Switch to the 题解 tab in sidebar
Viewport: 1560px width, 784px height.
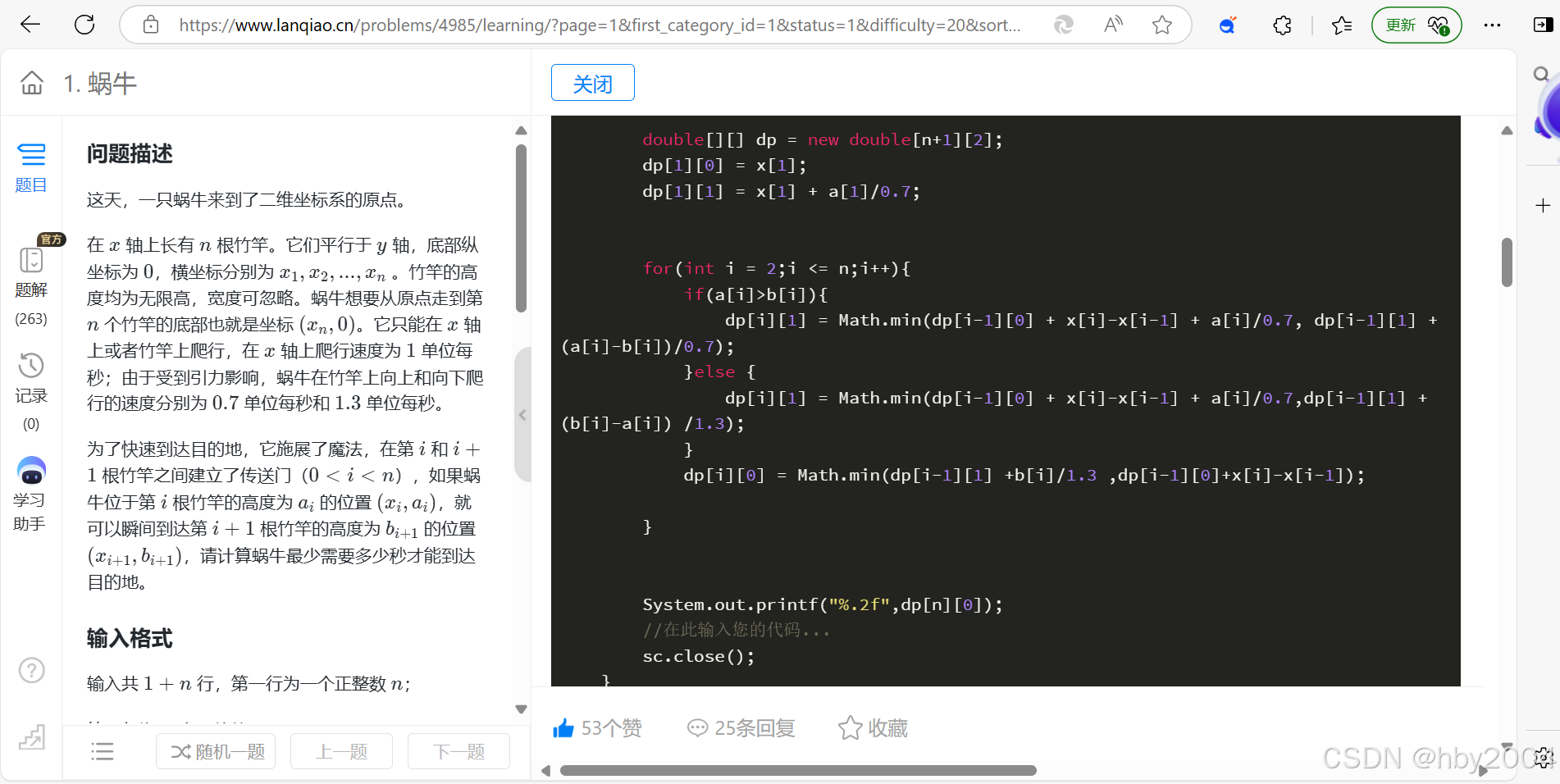pos(31,274)
